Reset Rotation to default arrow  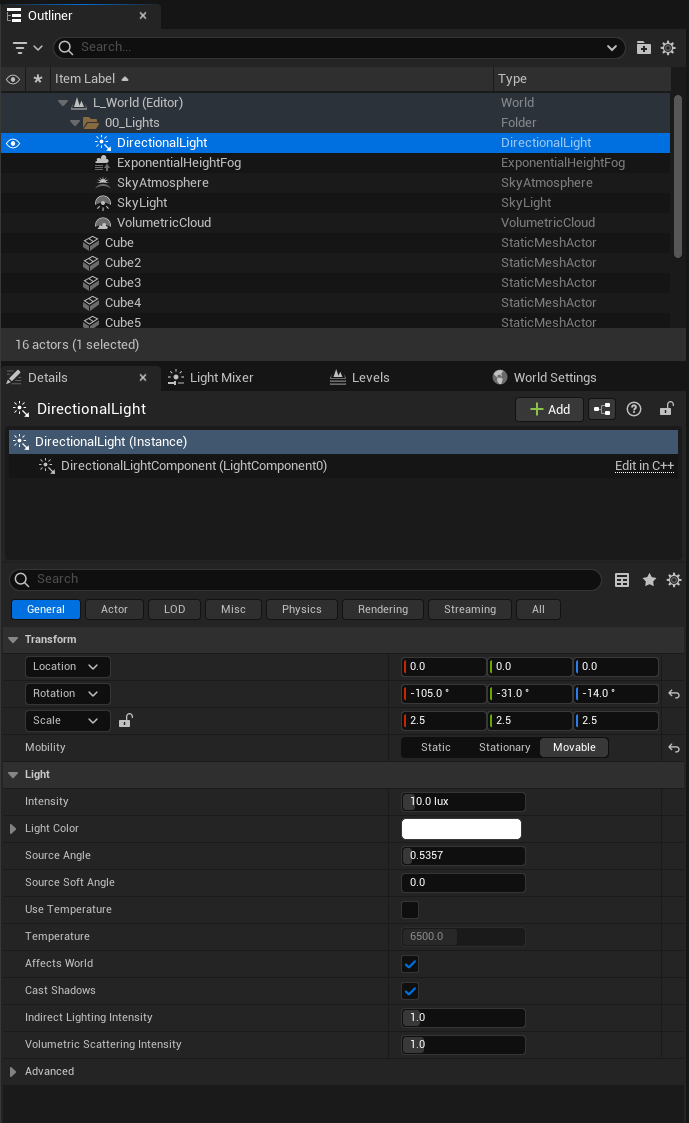[674, 694]
